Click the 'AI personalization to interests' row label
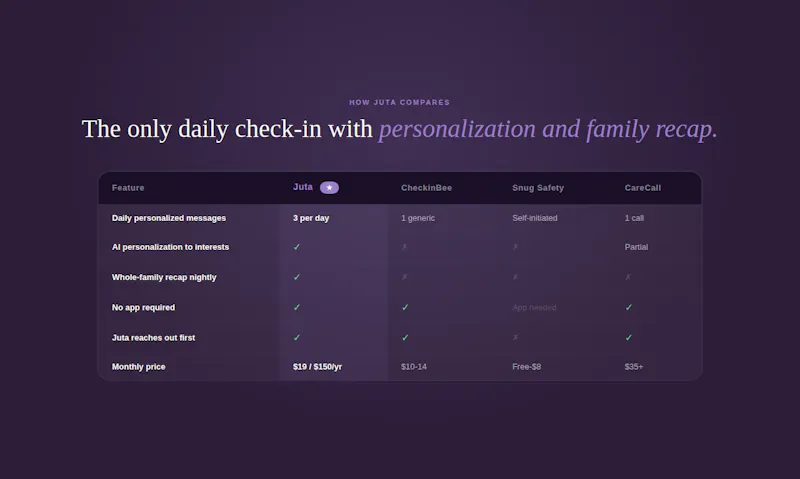Image resolution: width=800 pixels, height=479 pixels. pos(170,247)
